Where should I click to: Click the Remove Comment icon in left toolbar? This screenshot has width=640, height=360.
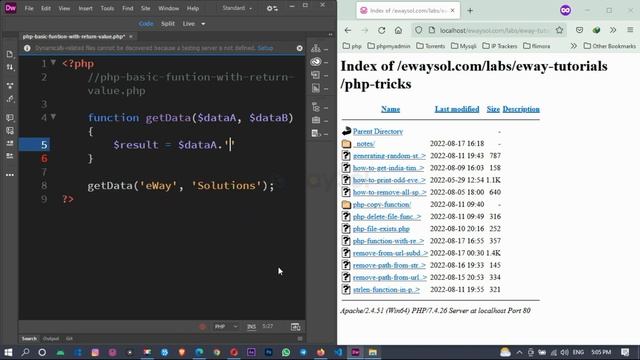10,131
